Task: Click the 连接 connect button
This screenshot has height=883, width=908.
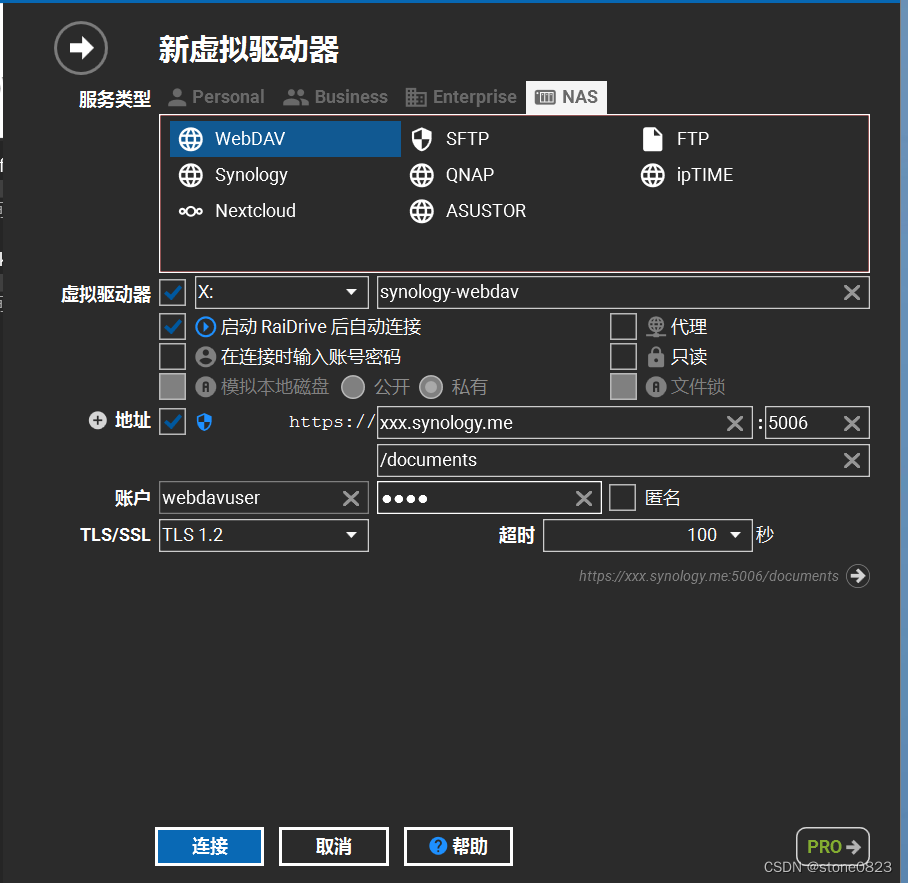Action: click(x=210, y=847)
